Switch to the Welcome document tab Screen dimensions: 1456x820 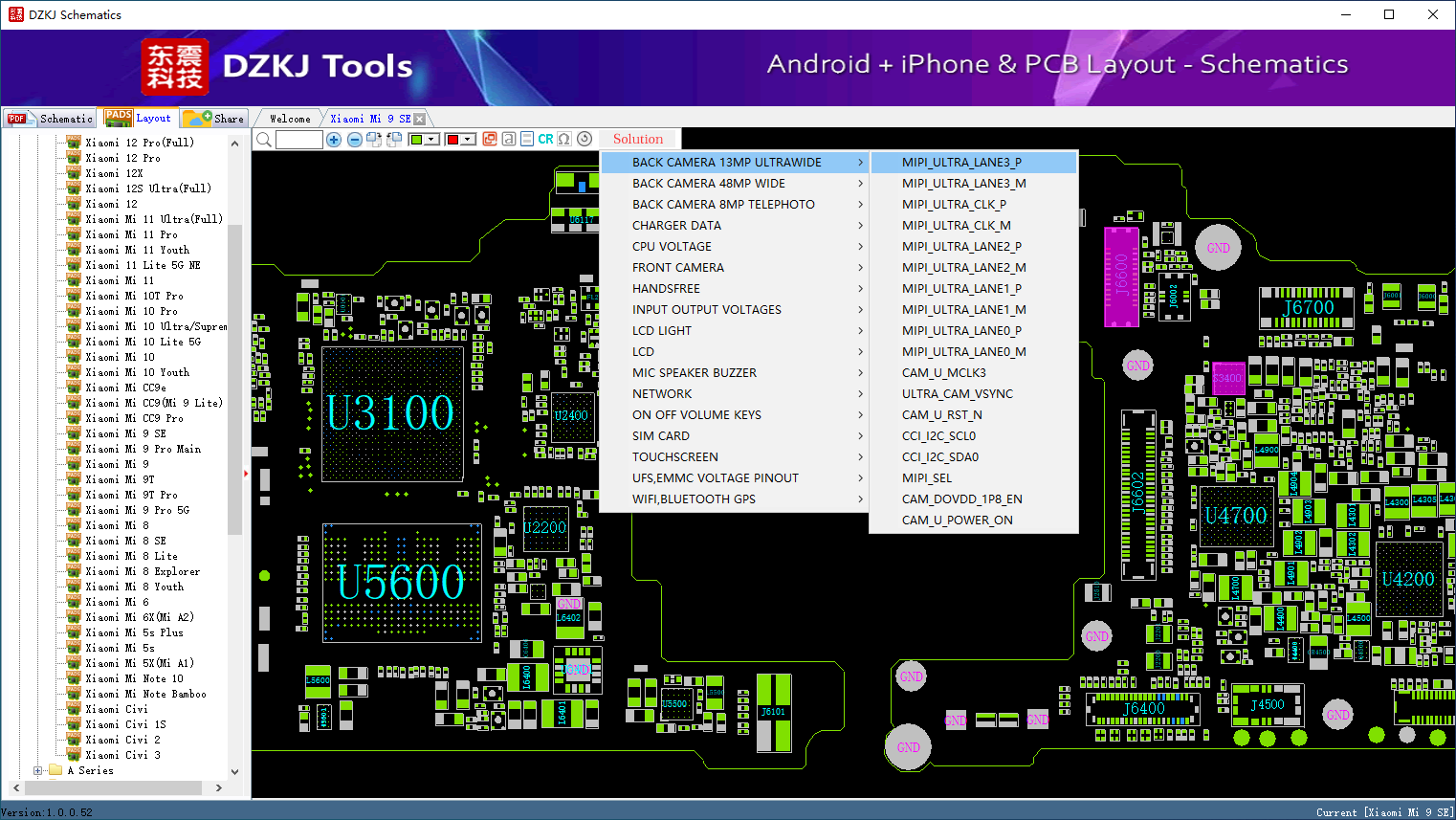290,119
